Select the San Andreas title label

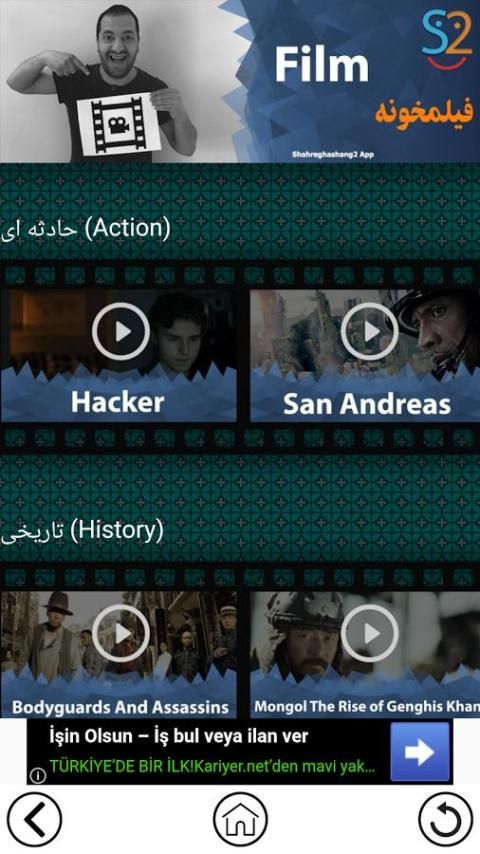pyautogui.click(x=367, y=404)
